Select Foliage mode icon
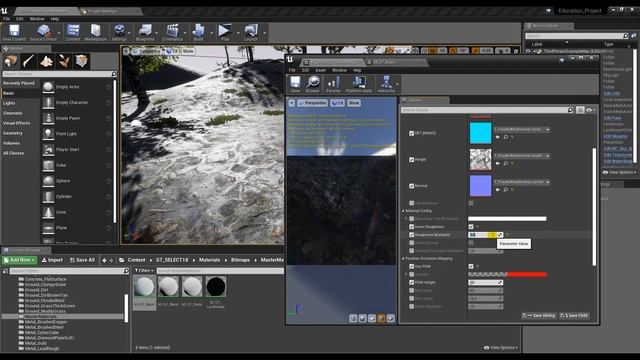 64,61
